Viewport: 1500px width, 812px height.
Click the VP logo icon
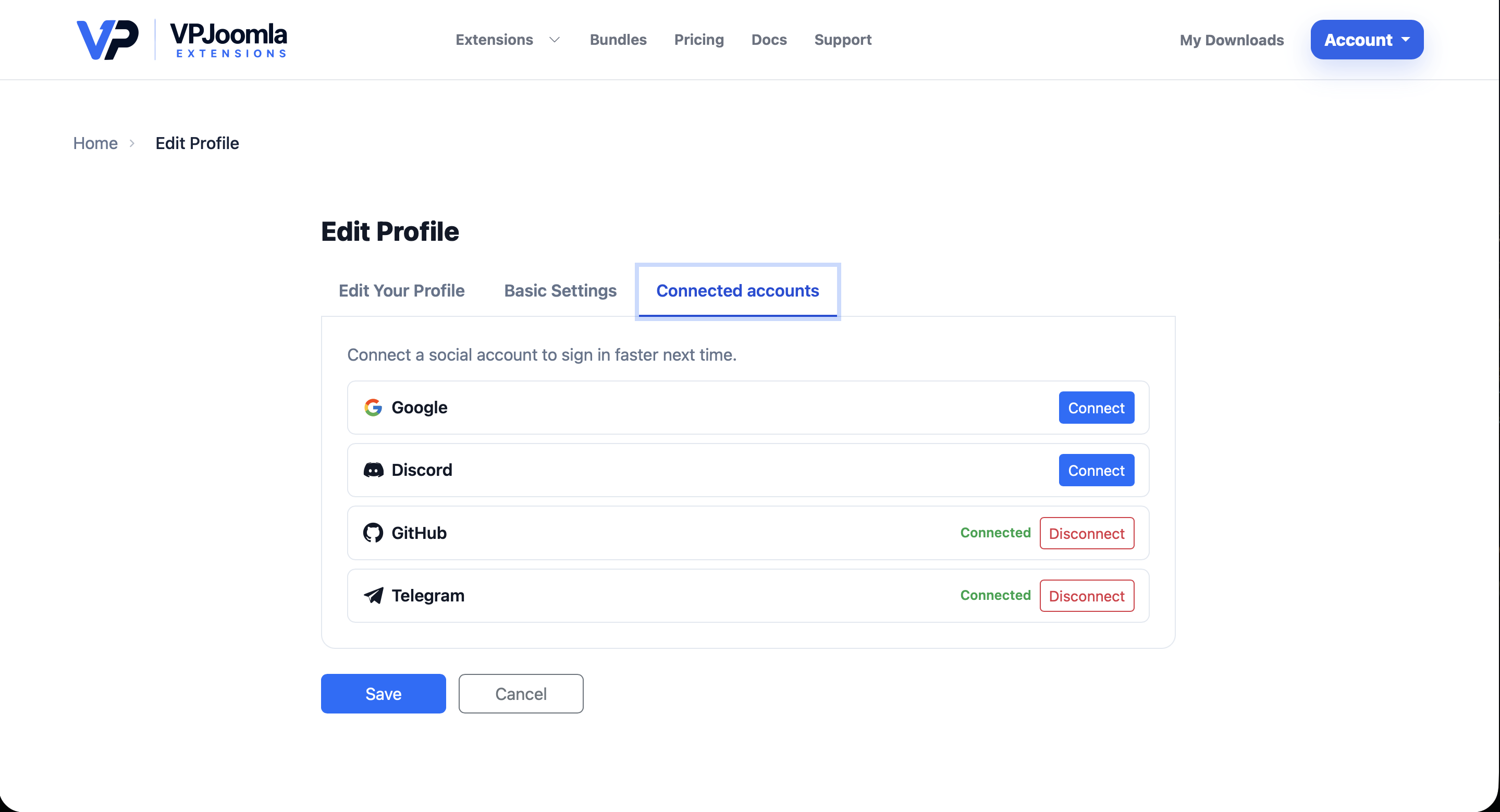[108, 40]
